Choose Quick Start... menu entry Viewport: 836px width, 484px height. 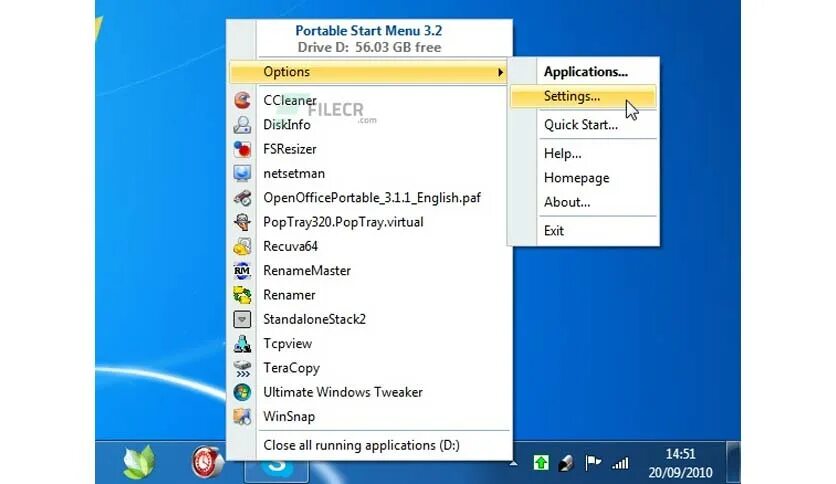(x=581, y=125)
